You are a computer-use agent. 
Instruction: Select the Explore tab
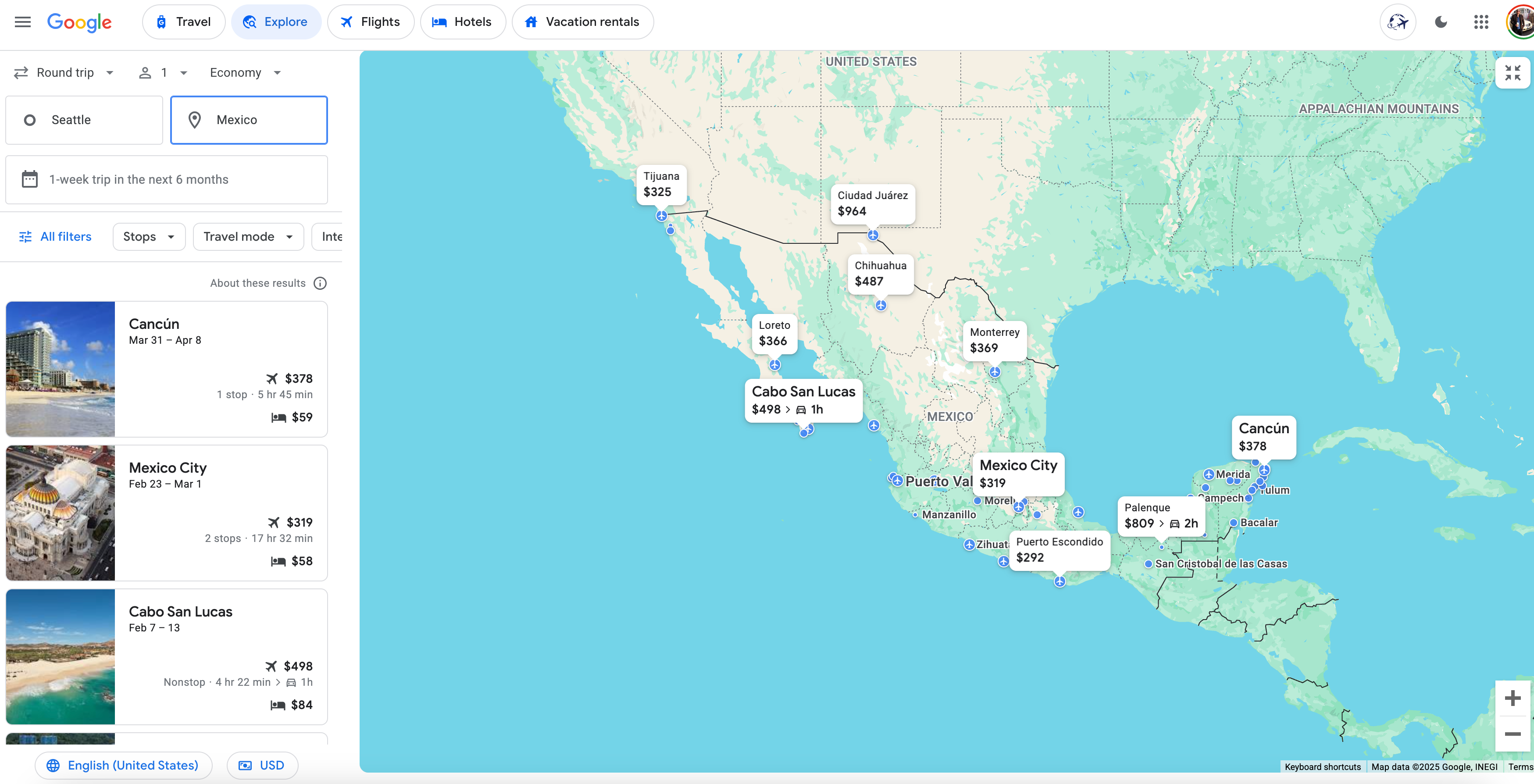pos(276,21)
